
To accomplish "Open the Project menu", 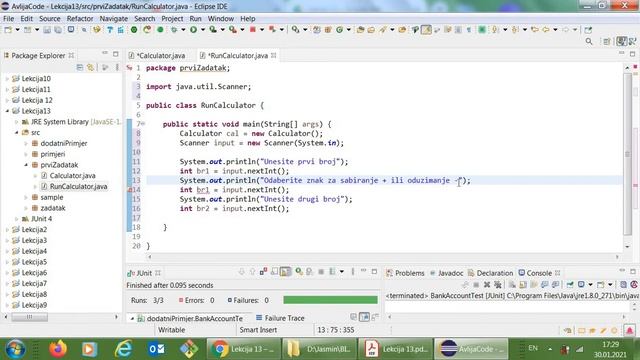I will [x=172, y=18].
